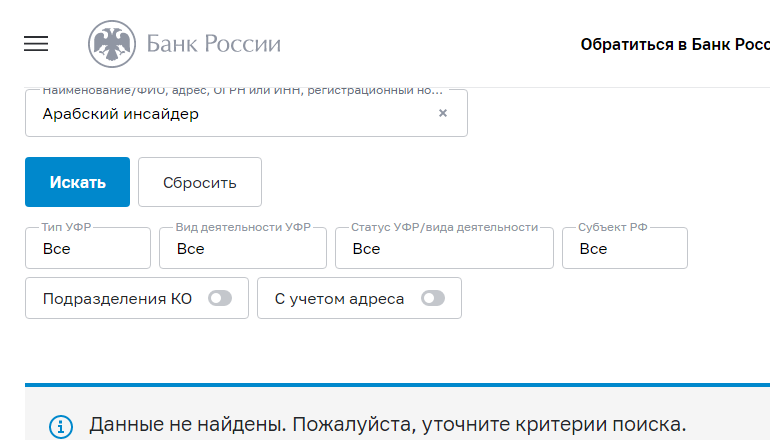Click the typed text 'Арабский инсайдер'
770x440 pixels.
click(120, 114)
